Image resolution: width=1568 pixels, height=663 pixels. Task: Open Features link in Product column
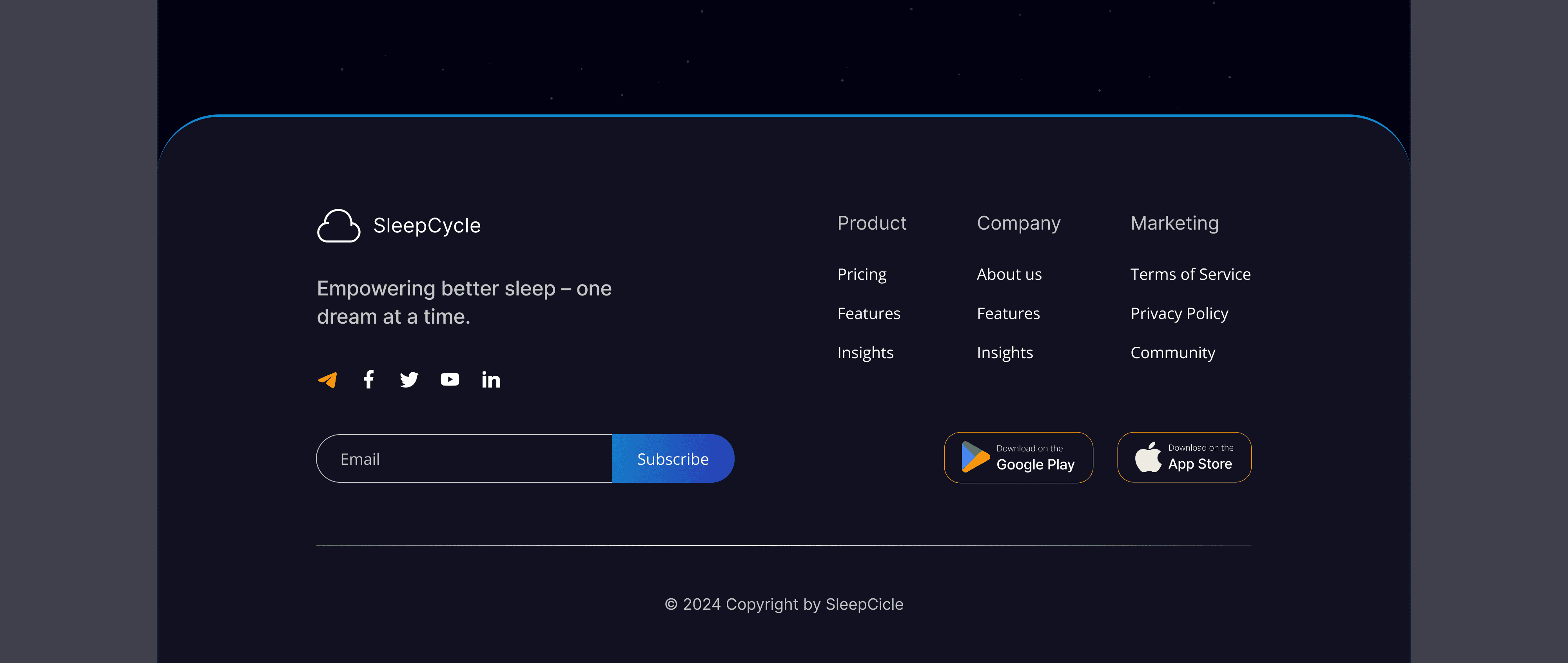pyautogui.click(x=869, y=313)
